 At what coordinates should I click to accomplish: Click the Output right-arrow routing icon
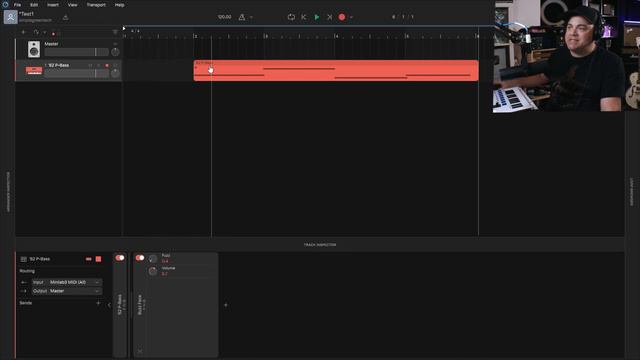click(x=24, y=291)
